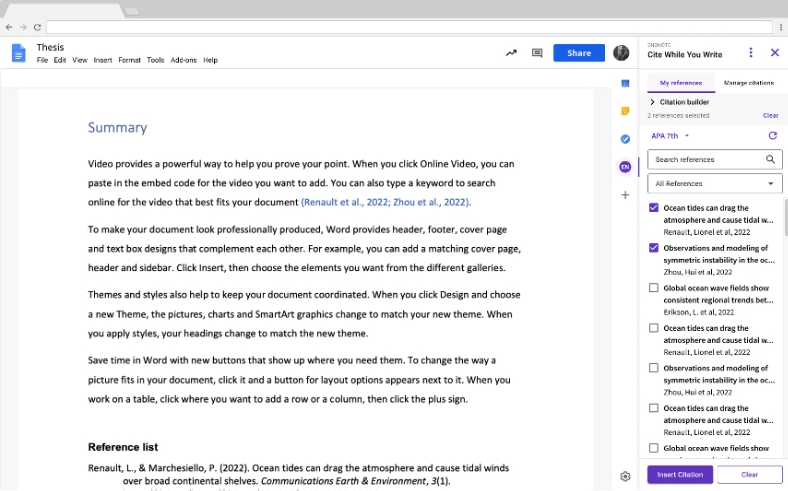Click the activity trend arrow icon
The height and width of the screenshot is (491, 788).
(511, 53)
